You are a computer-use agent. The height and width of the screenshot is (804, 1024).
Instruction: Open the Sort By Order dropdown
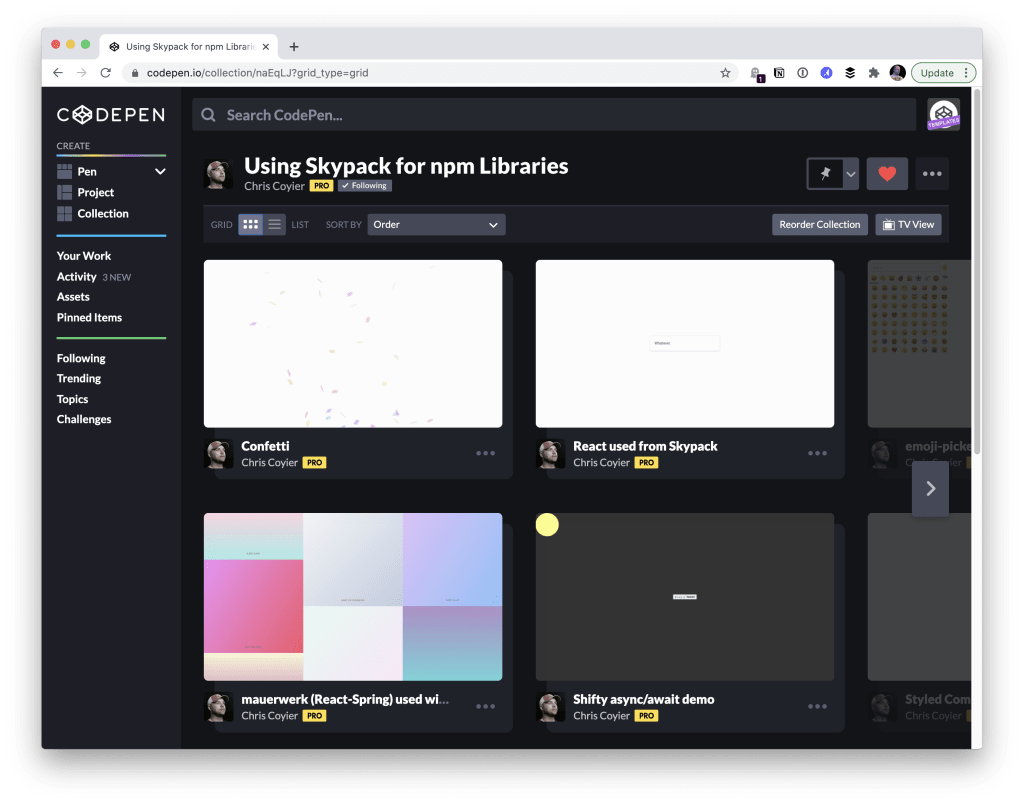436,225
